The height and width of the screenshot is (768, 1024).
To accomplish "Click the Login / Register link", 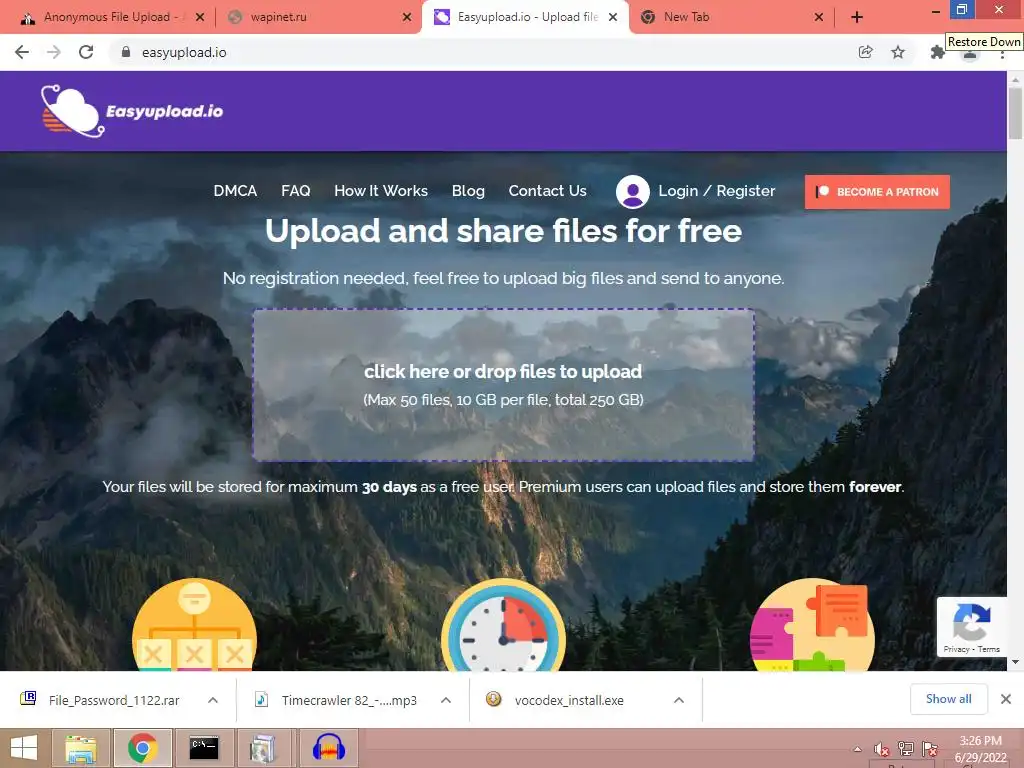I will 716,191.
